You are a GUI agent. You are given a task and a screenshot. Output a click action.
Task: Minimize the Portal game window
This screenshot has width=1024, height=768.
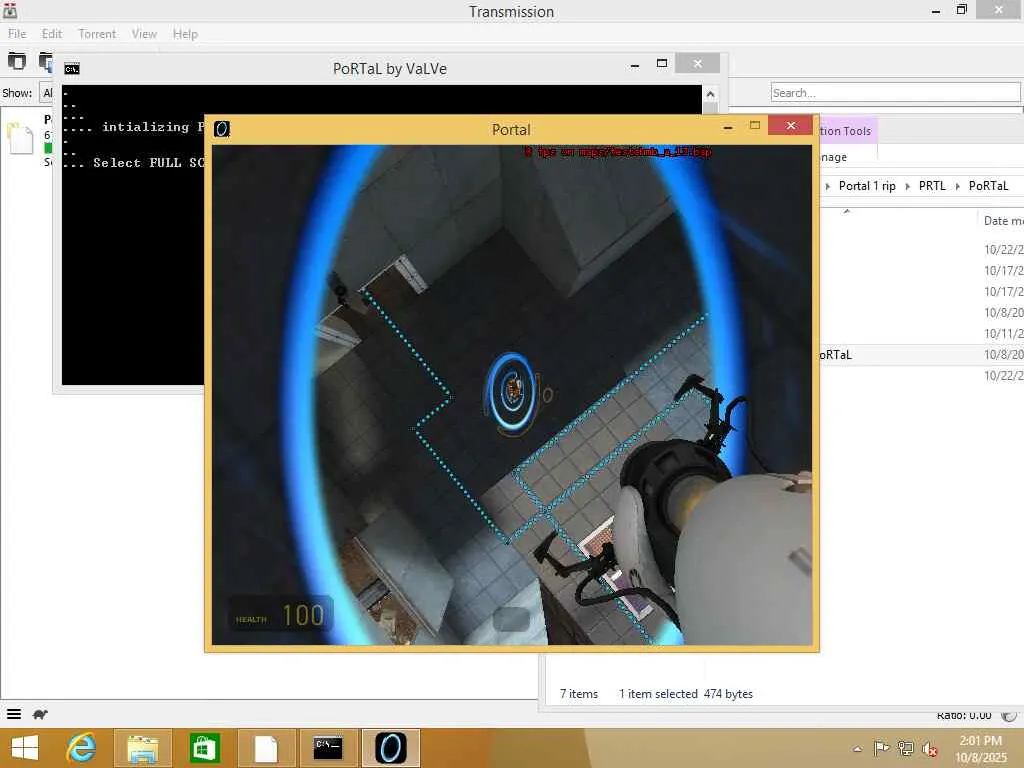tap(728, 127)
